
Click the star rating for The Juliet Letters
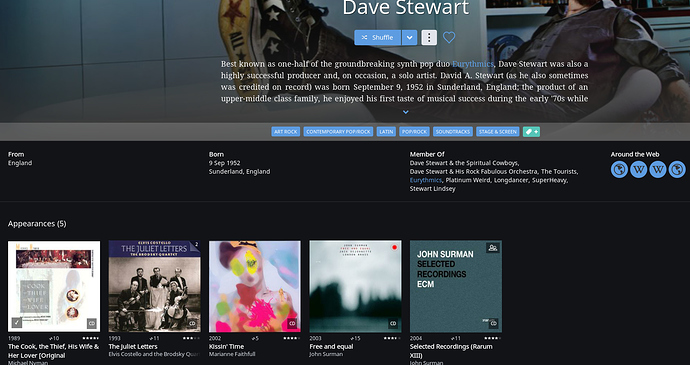pyautogui.click(x=191, y=338)
